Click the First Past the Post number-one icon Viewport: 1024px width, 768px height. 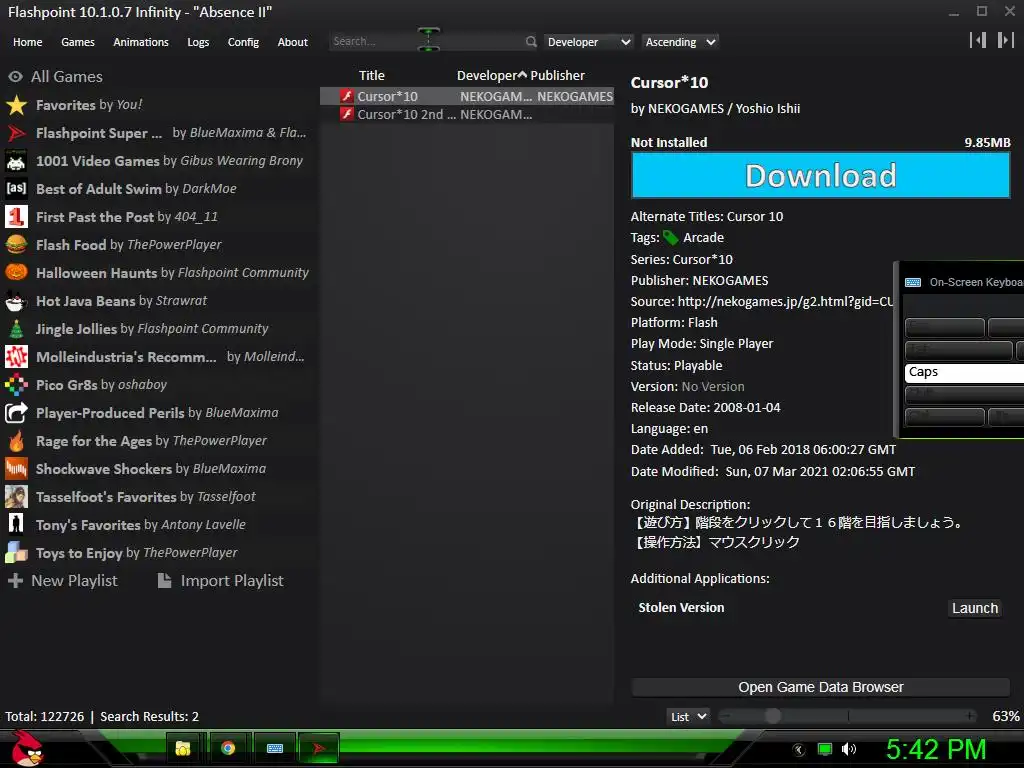(x=16, y=217)
